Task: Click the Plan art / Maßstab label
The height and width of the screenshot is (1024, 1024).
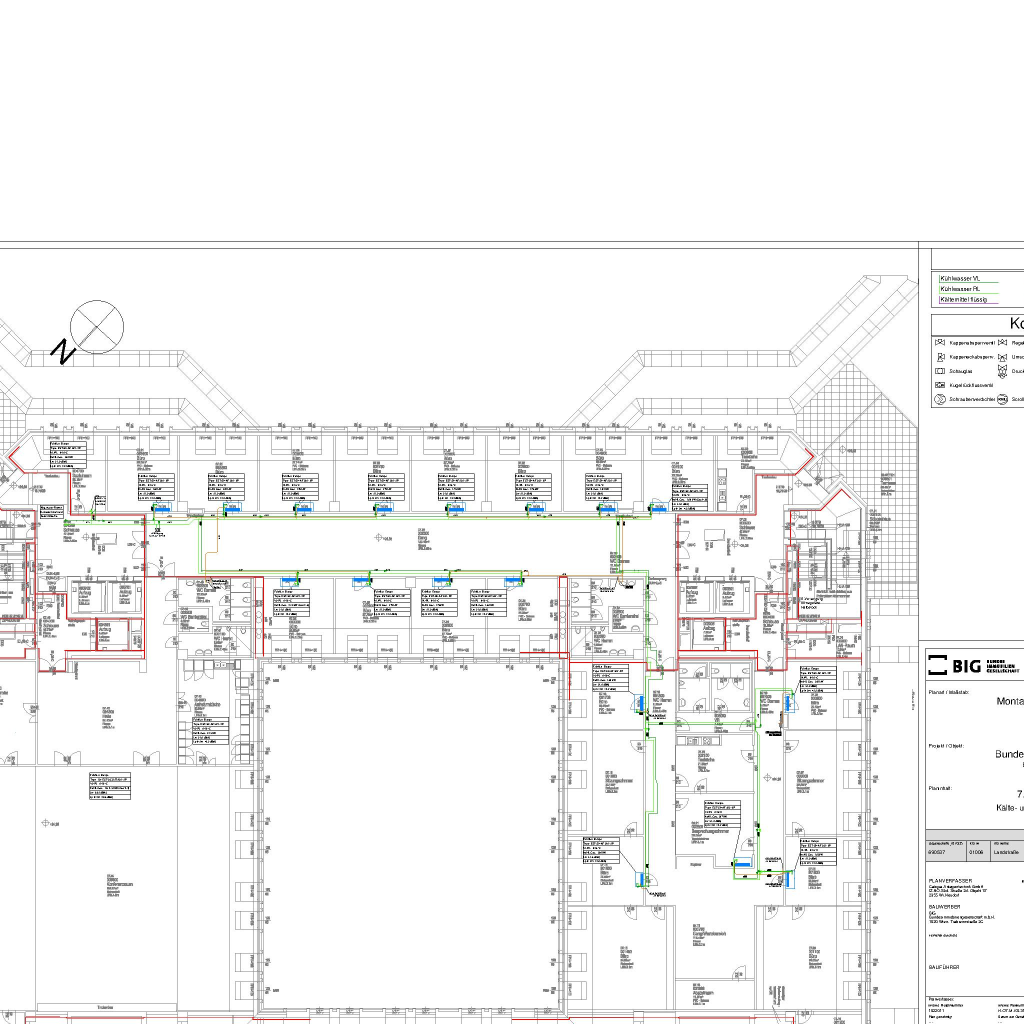Action: pyautogui.click(x=950, y=691)
